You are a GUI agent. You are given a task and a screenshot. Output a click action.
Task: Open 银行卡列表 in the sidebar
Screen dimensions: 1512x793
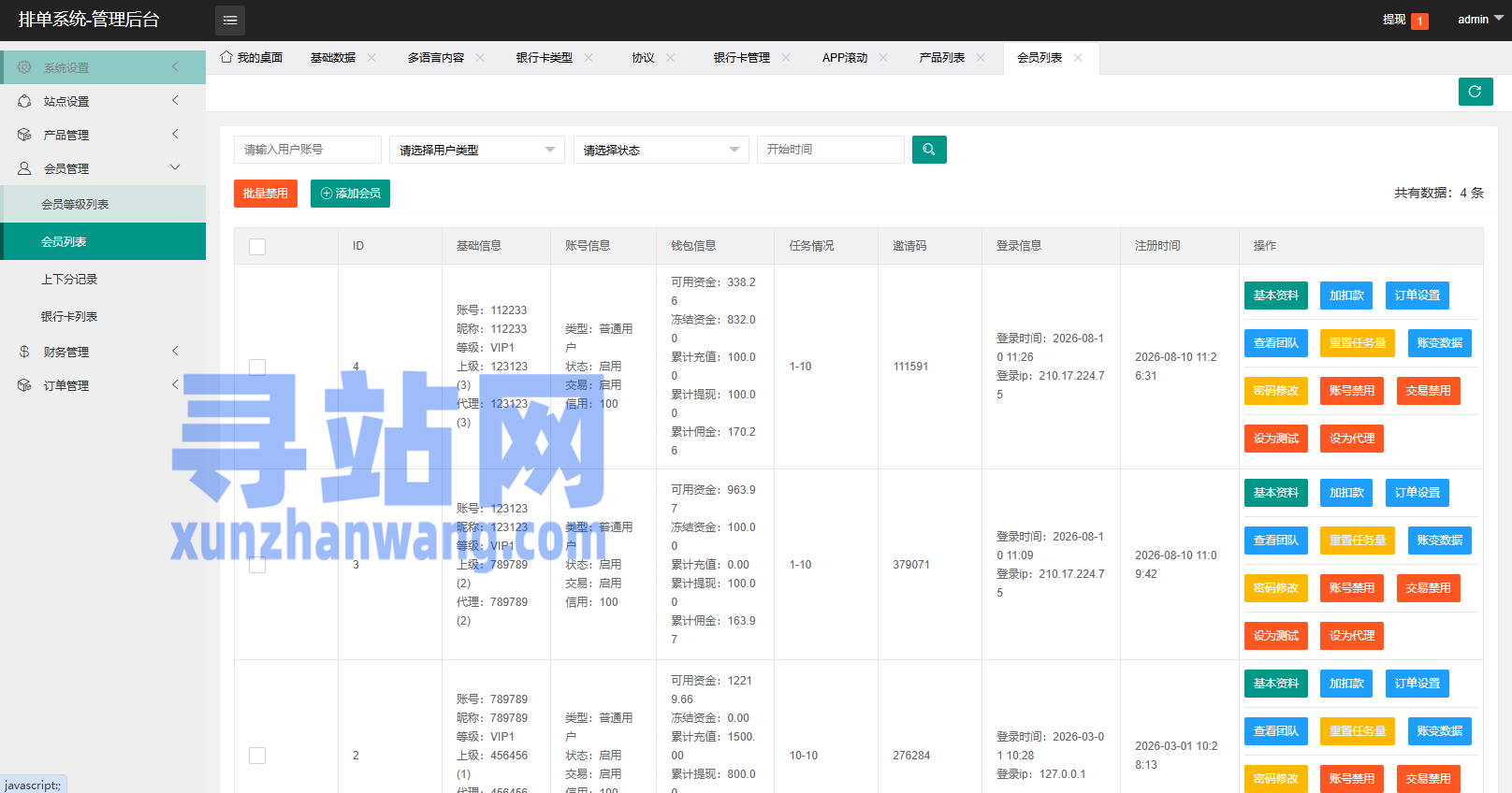pyautogui.click(x=103, y=316)
